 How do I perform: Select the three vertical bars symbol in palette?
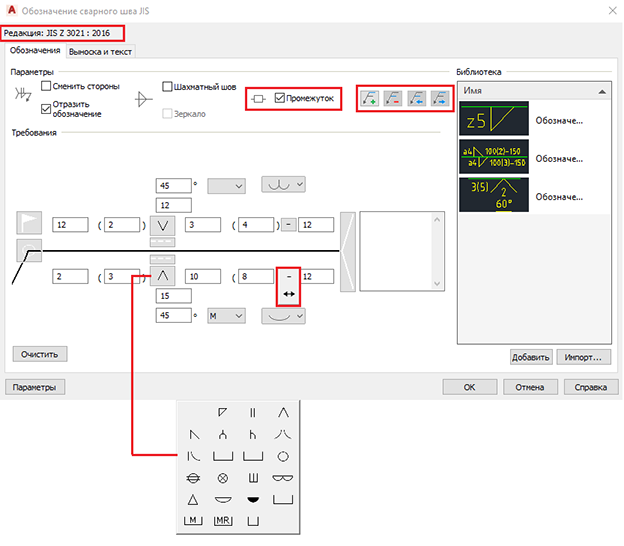[x=253, y=478]
